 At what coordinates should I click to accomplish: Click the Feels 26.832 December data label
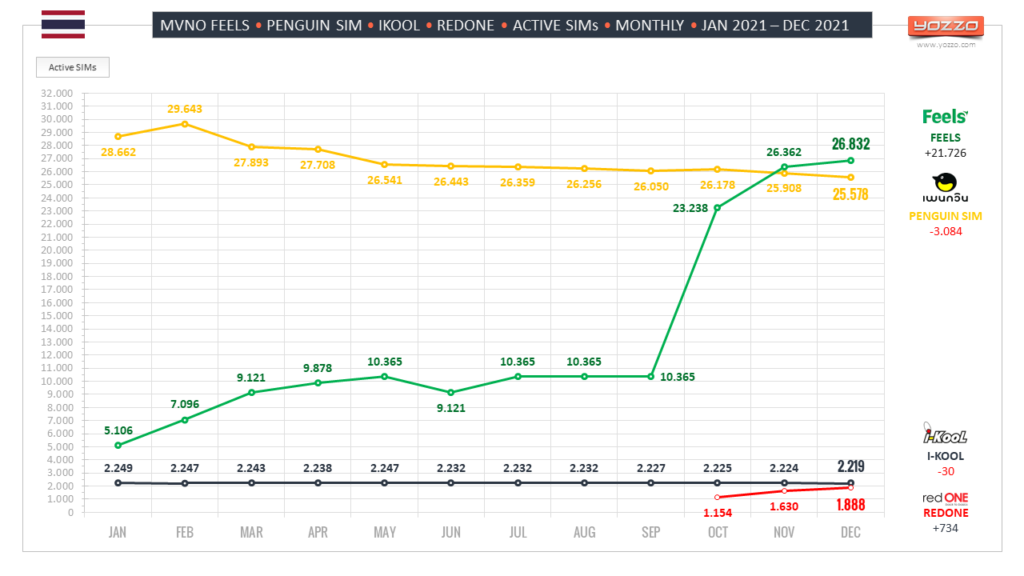point(850,144)
